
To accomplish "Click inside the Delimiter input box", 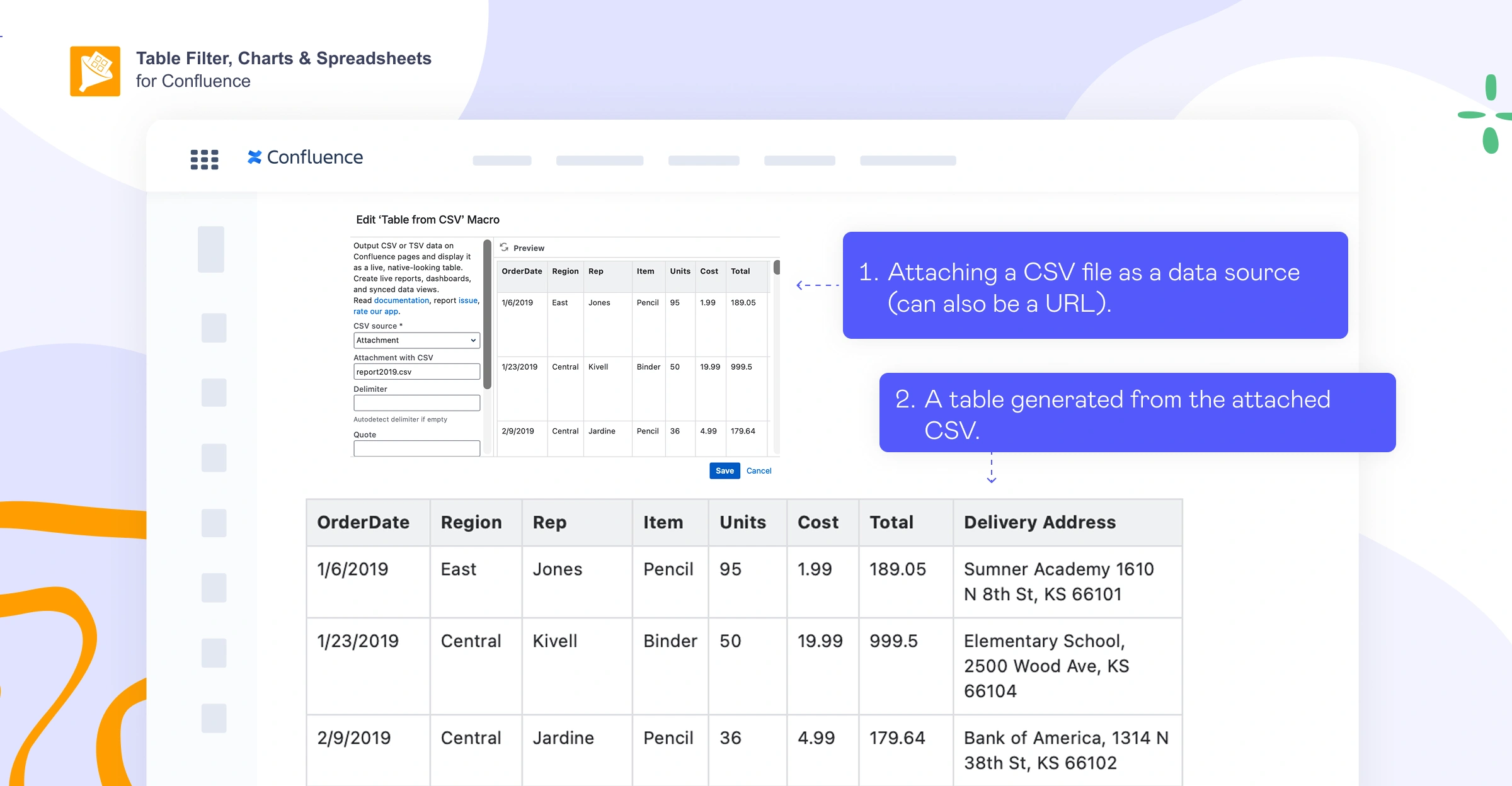I will (416, 402).
